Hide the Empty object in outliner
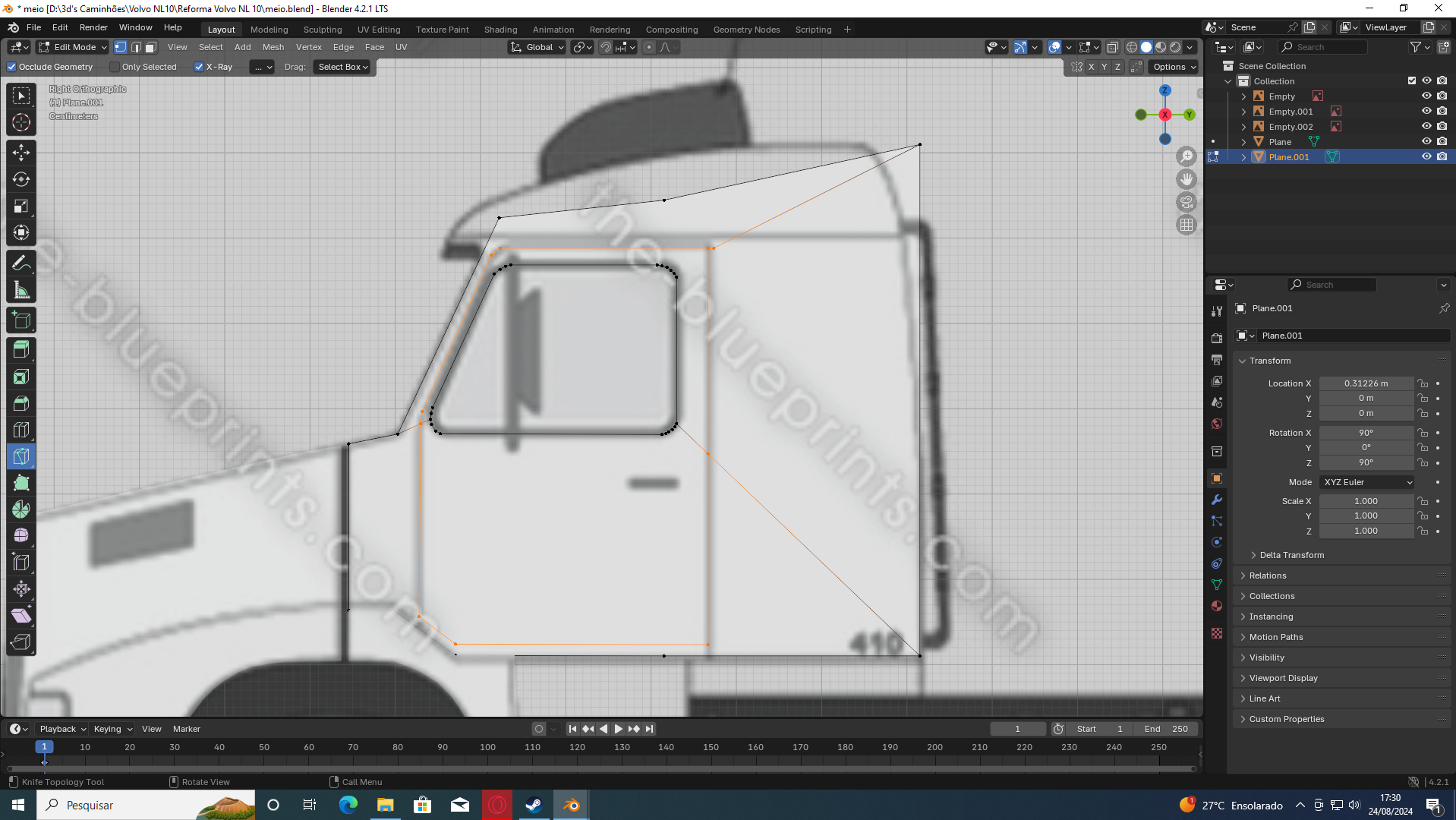Viewport: 1456px width, 820px height. coord(1426,96)
